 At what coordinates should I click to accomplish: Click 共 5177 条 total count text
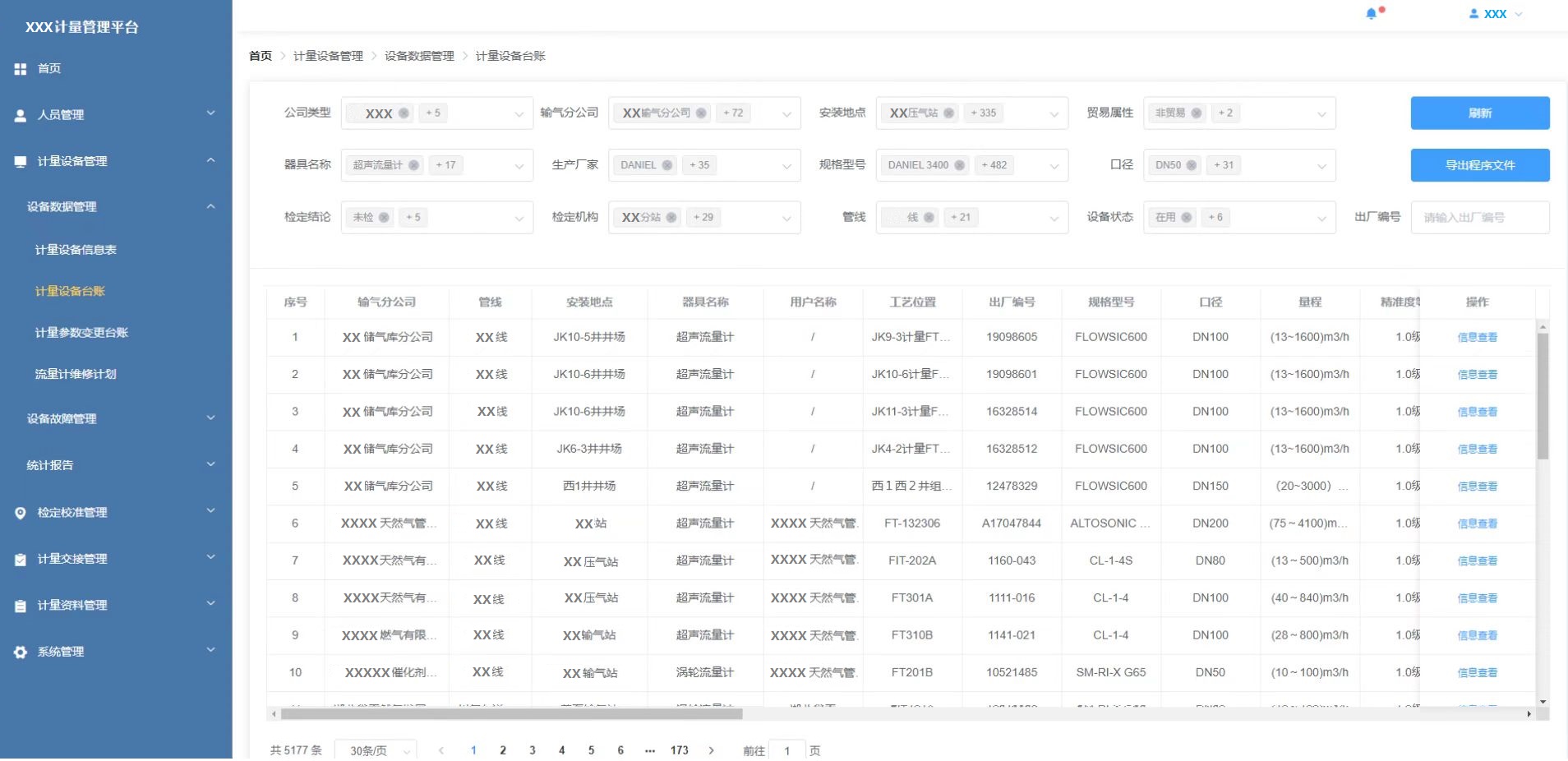[296, 751]
